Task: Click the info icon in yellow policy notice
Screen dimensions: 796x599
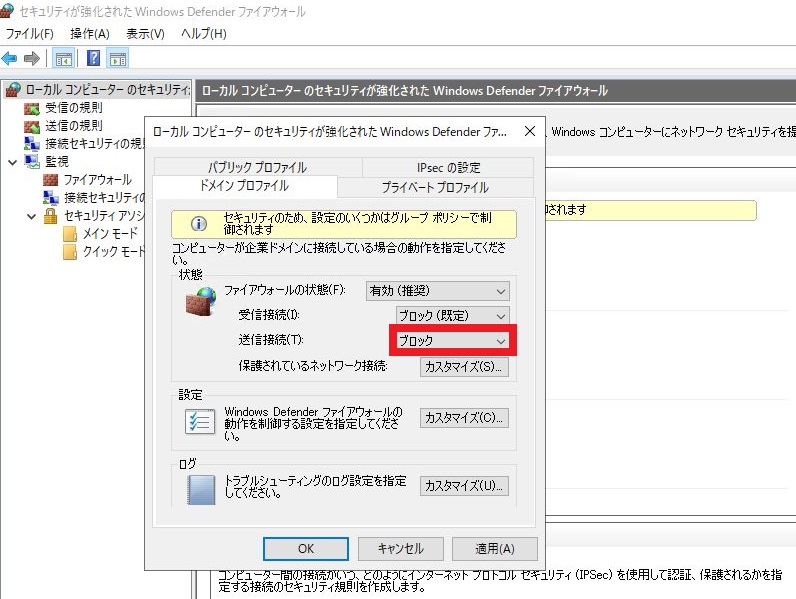Action: [198, 223]
